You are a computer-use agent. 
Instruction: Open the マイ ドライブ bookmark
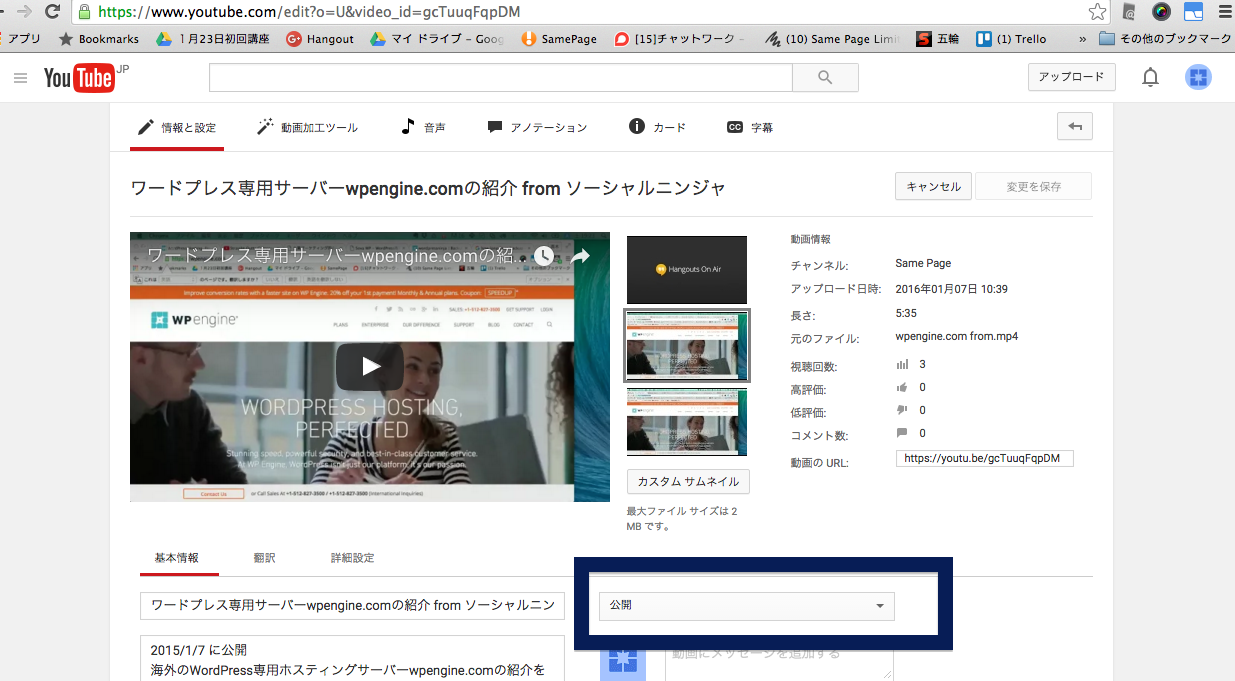pos(437,39)
